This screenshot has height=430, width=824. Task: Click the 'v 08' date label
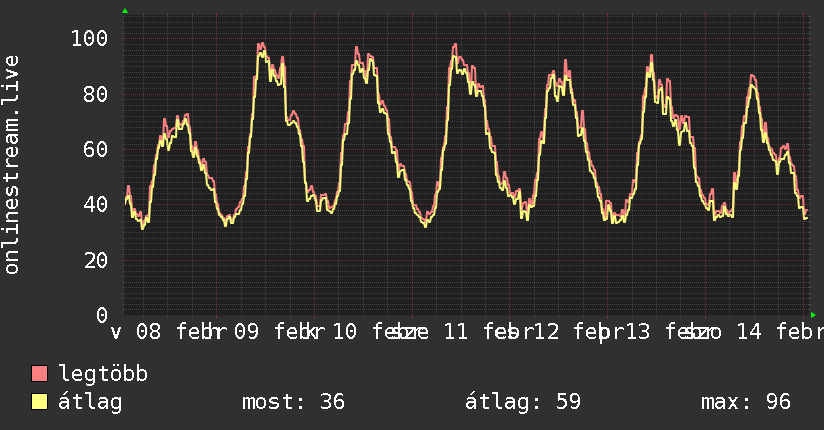pyautogui.click(x=136, y=332)
